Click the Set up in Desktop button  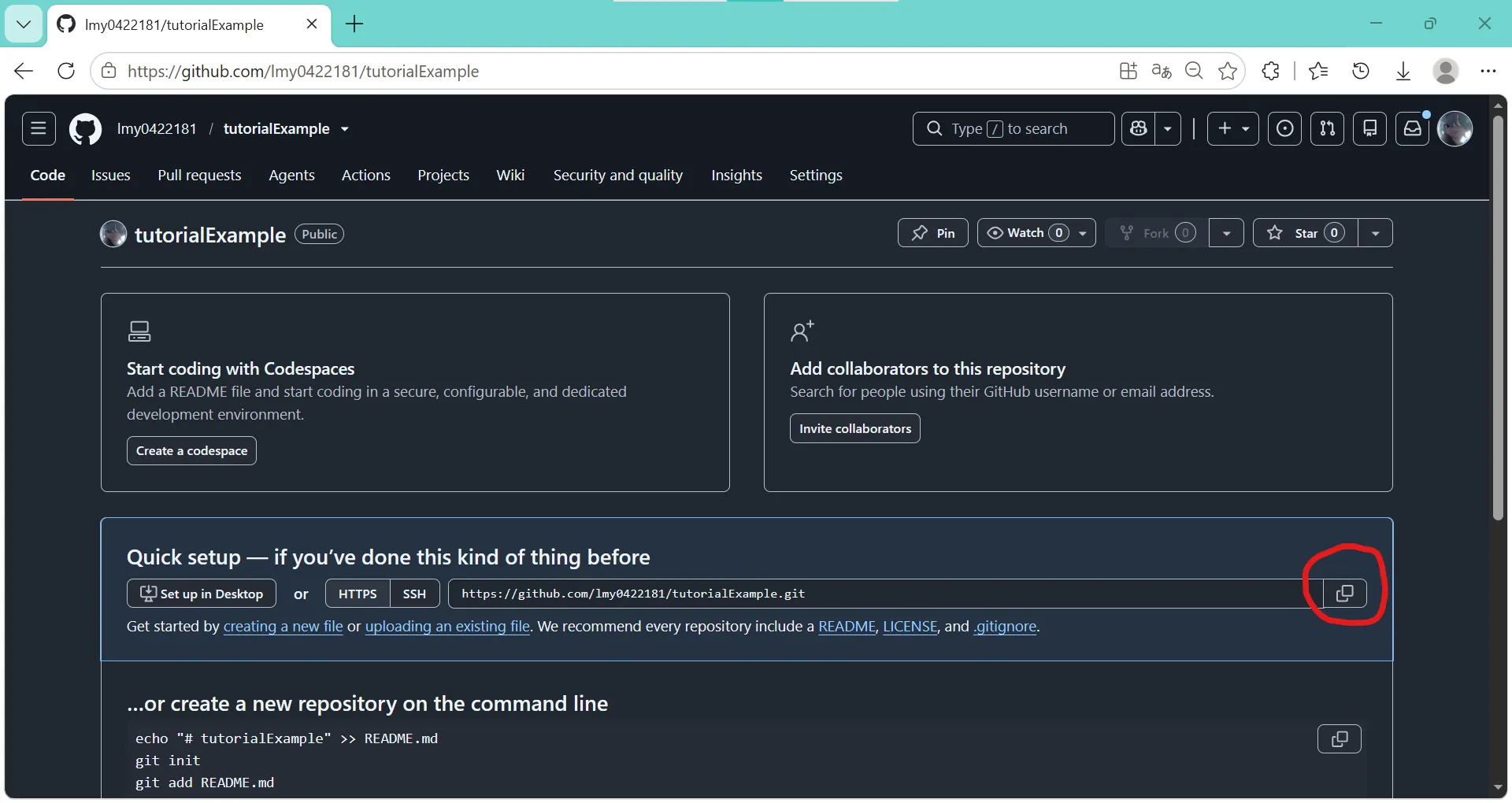coord(202,594)
